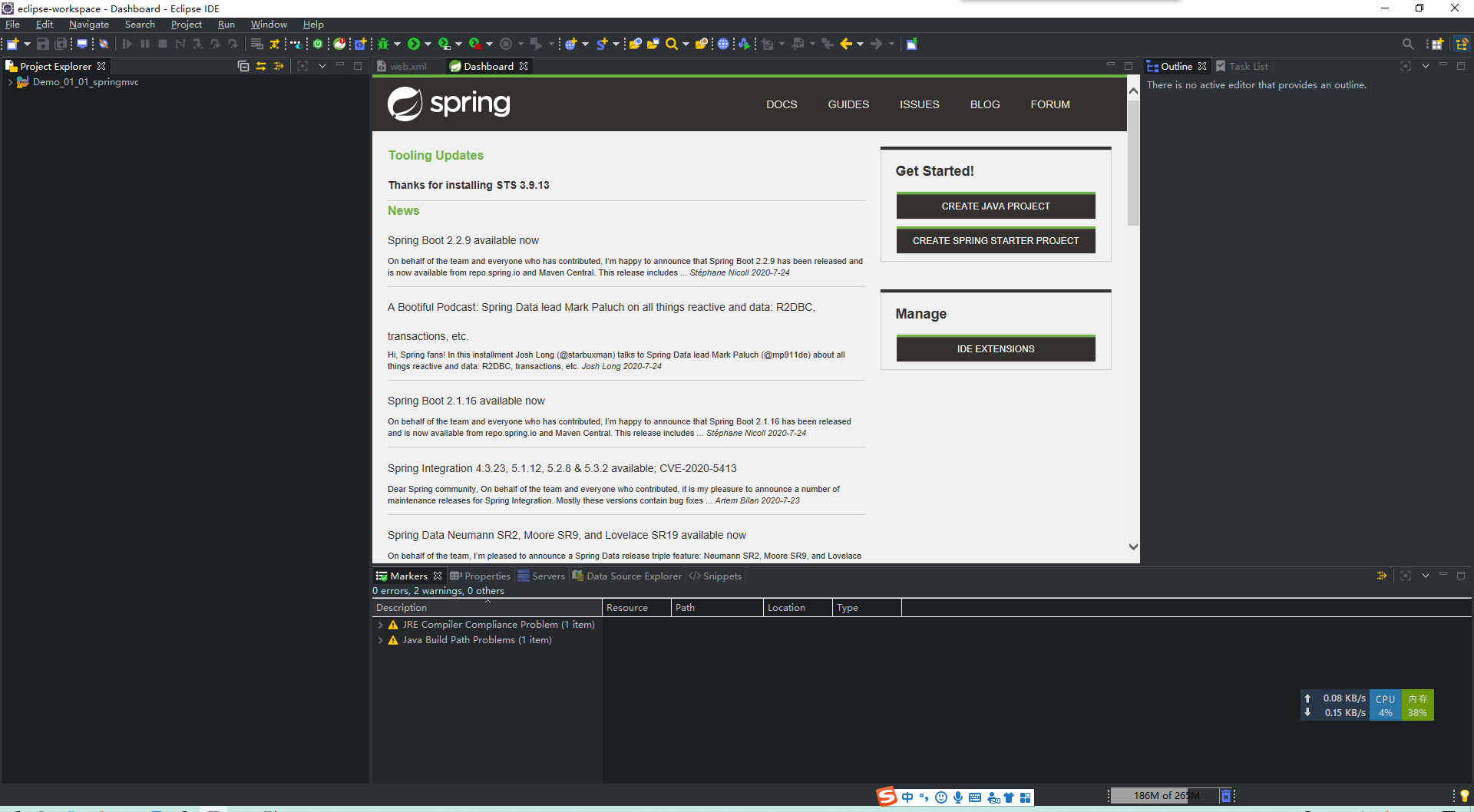Expand Java Build Path Problems marker
The height and width of the screenshot is (812, 1474).
(380, 640)
